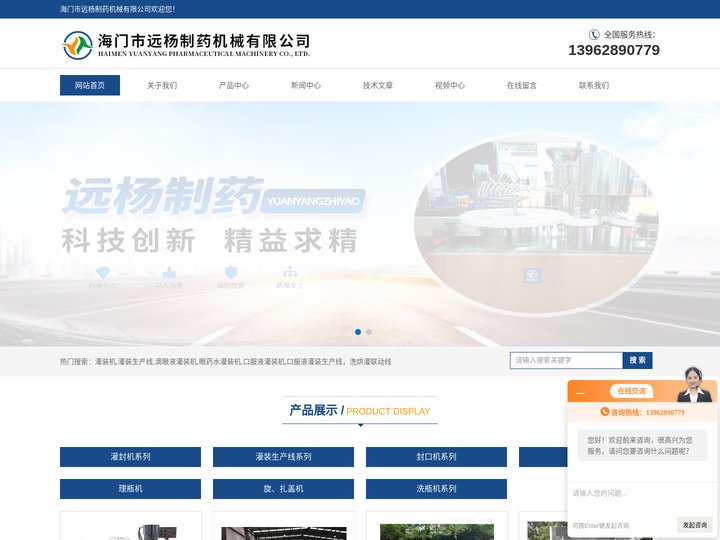Screen dimensions: 720x540
Task: Click the top bar welcome message text
Action: (x=118, y=9)
